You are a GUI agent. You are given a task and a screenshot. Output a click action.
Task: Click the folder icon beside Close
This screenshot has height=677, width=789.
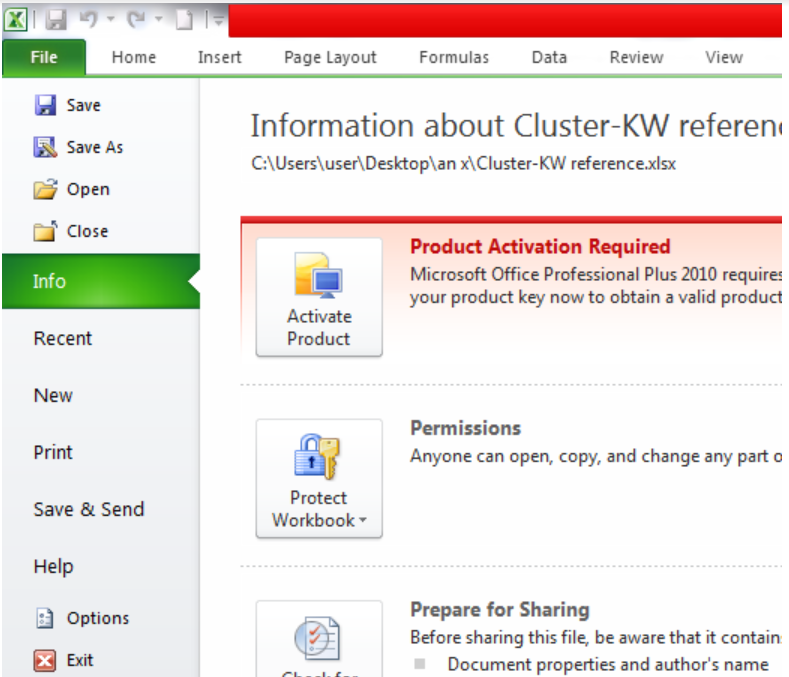[x=45, y=232]
